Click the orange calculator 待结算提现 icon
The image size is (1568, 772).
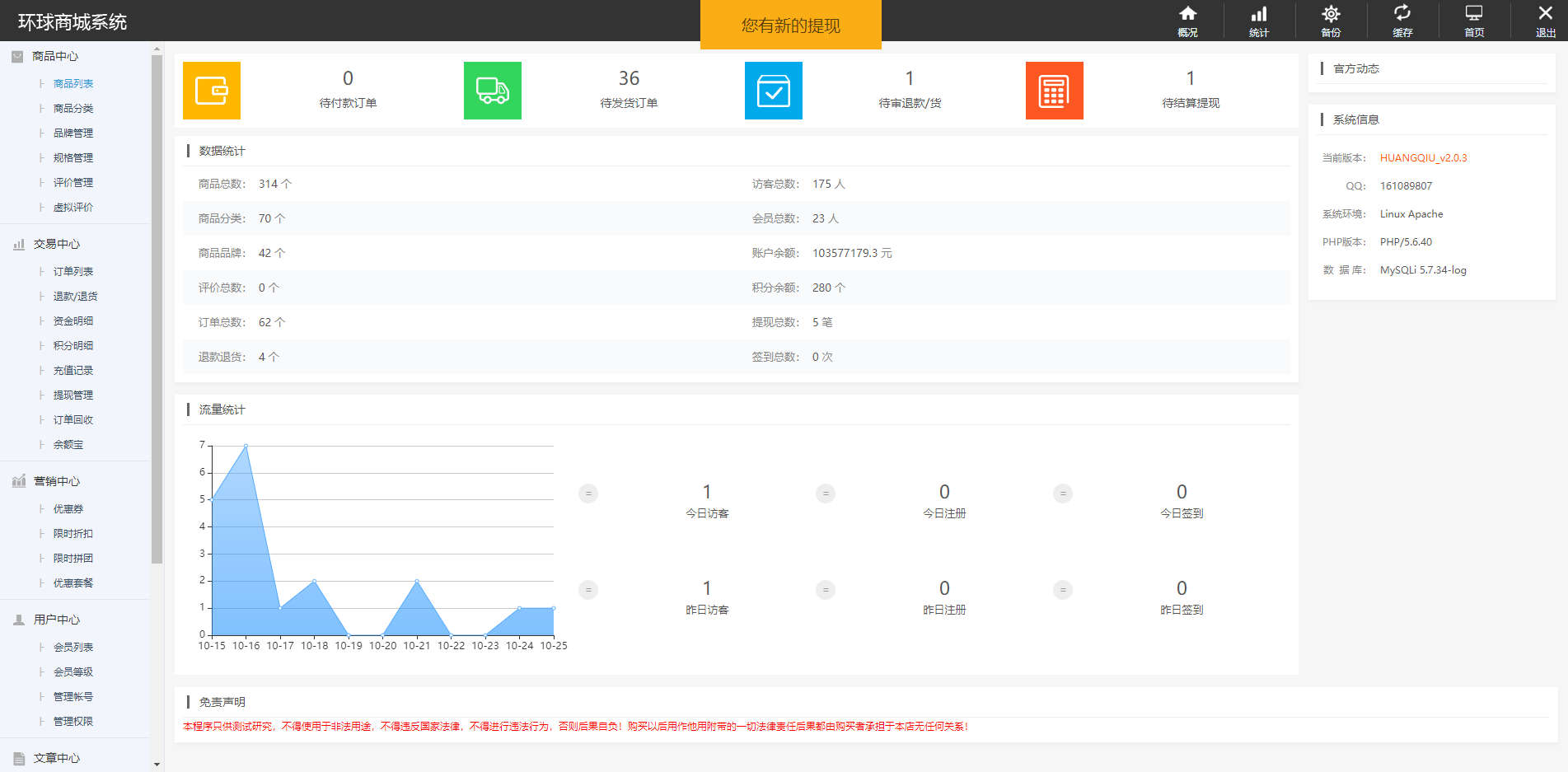pyautogui.click(x=1055, y=91)
